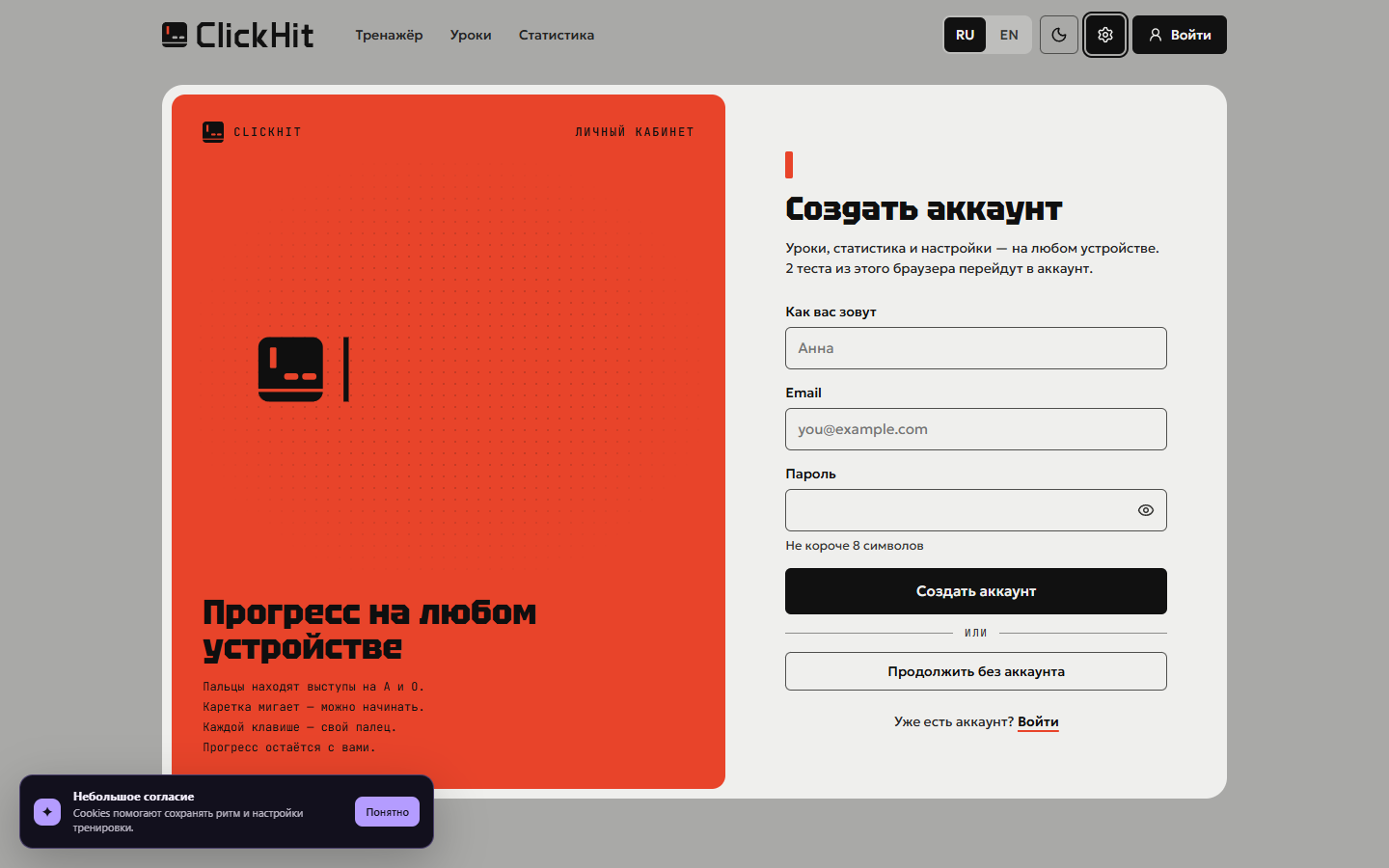Switch language to RU
Image resolution: width=1389 pixels, height=868 pixels.
pyautogui.click(x=965, y=35)
